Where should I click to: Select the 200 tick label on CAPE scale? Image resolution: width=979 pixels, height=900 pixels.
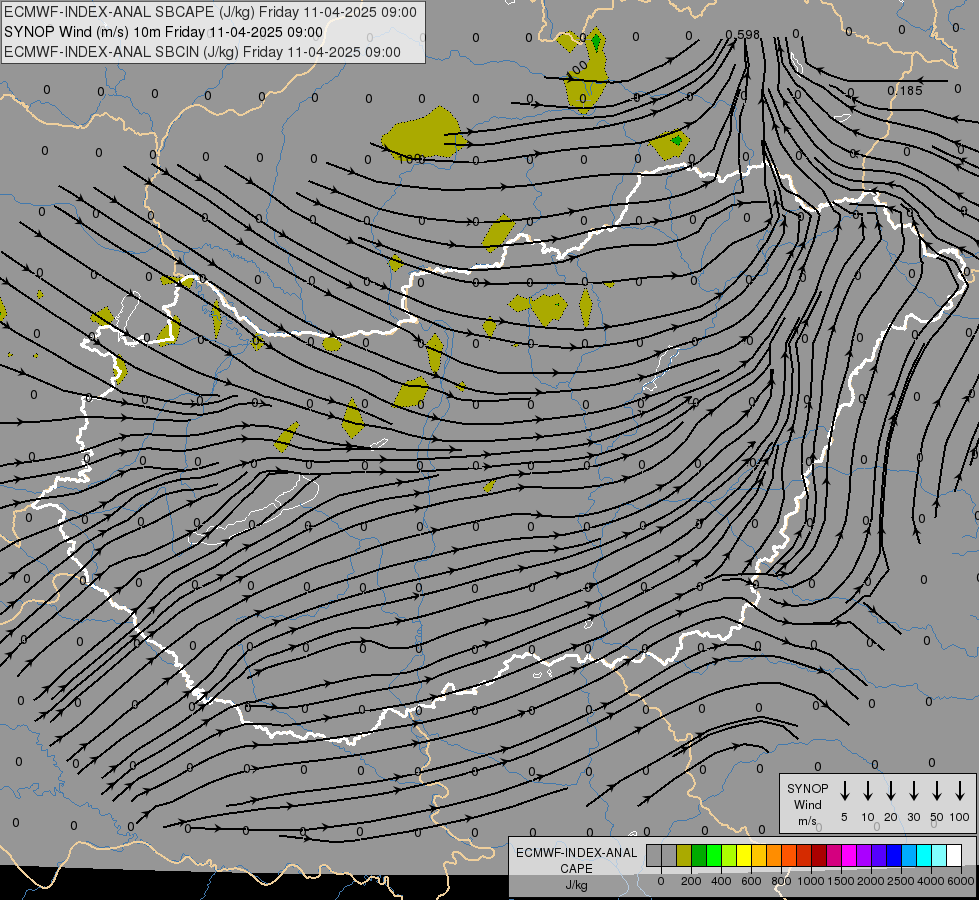[x=691, y=881]
